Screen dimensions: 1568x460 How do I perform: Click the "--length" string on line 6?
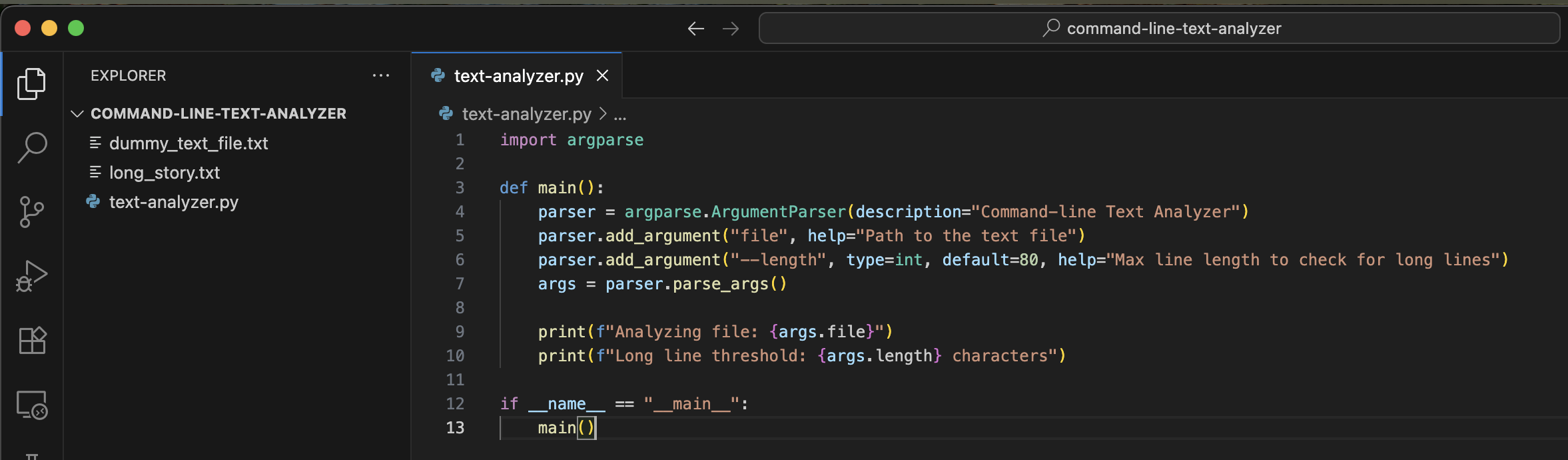[x=778, y=260]
